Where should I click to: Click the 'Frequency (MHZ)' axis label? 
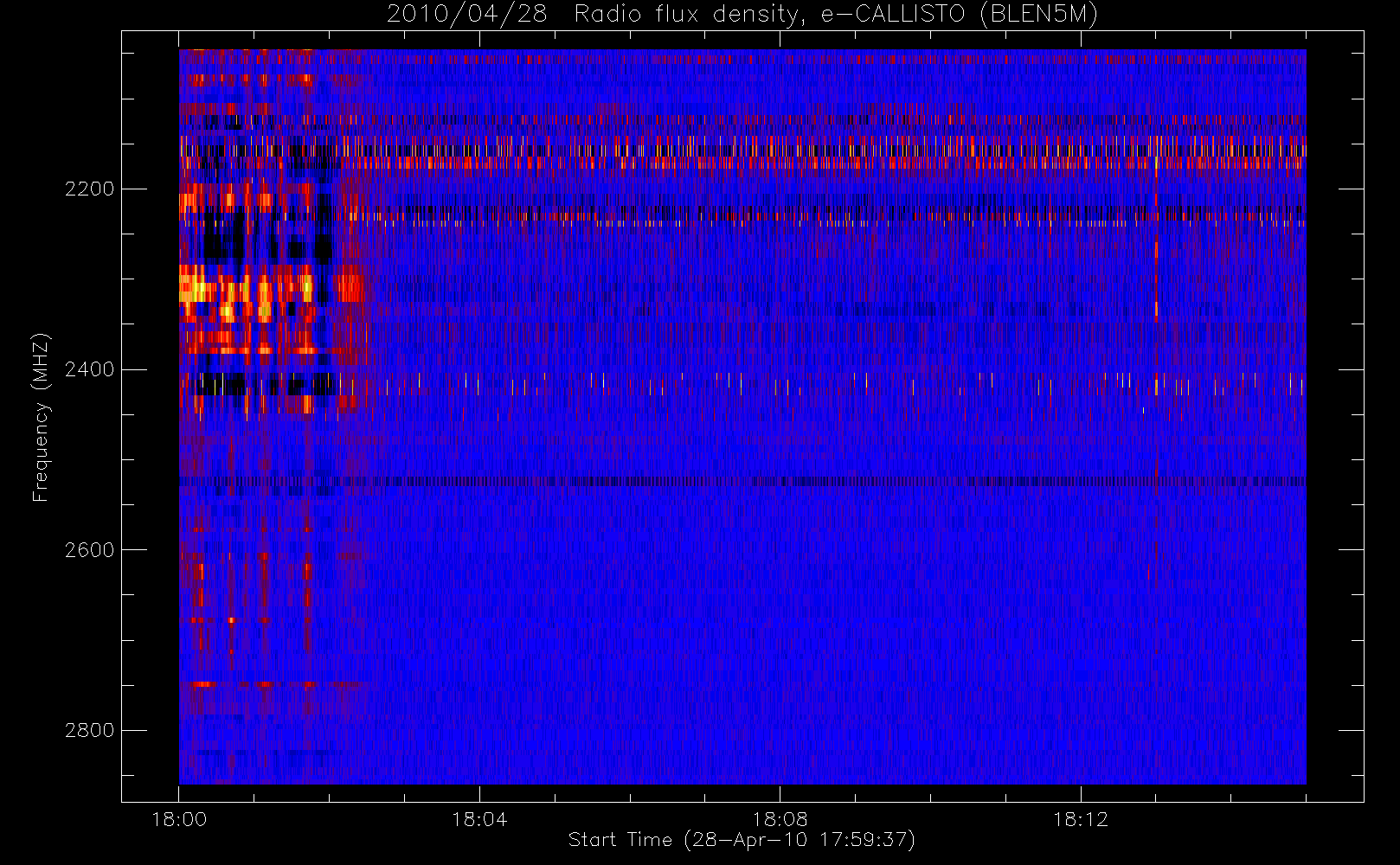[40, 417]
